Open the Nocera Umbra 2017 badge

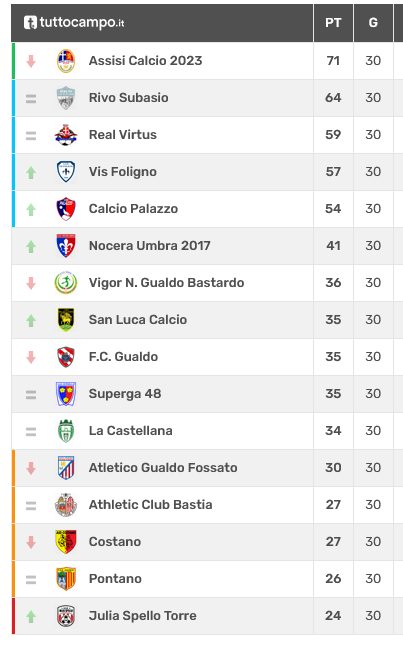[x=66, y=246]
